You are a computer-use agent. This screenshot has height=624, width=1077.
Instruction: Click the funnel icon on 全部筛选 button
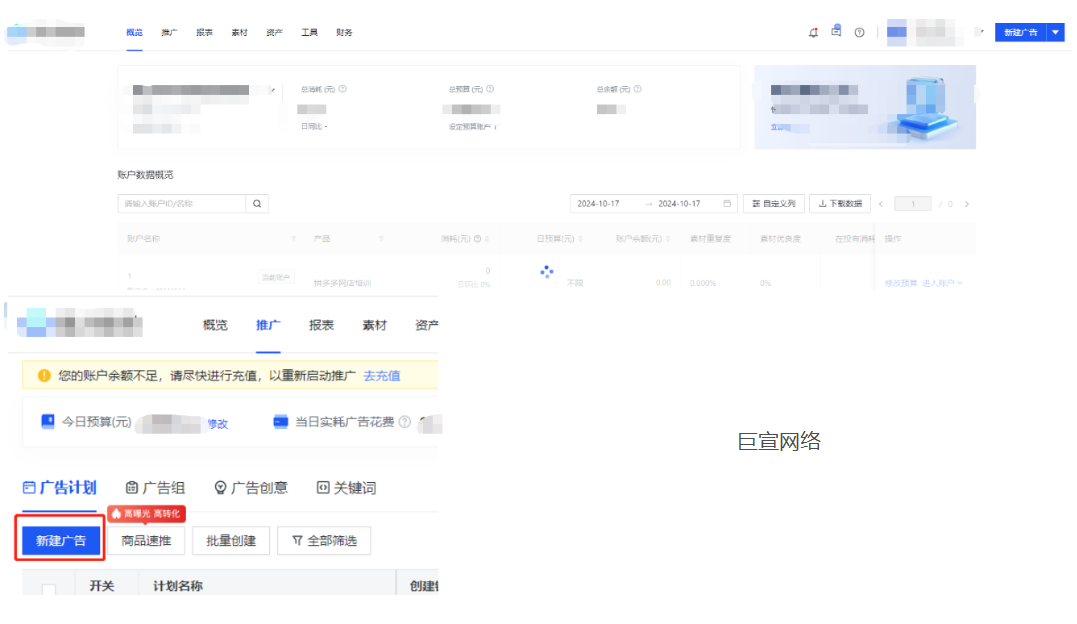297,541
